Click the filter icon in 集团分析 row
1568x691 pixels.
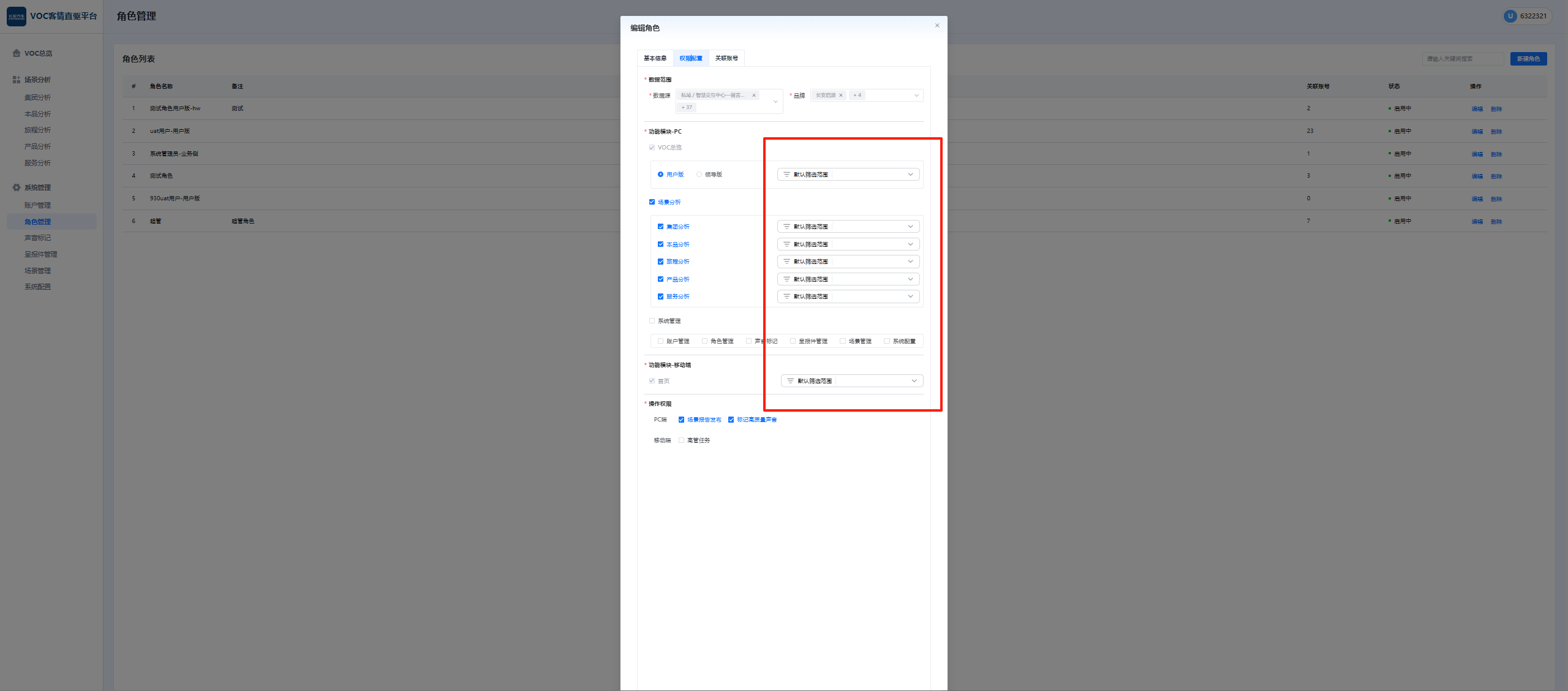point(786,227)
